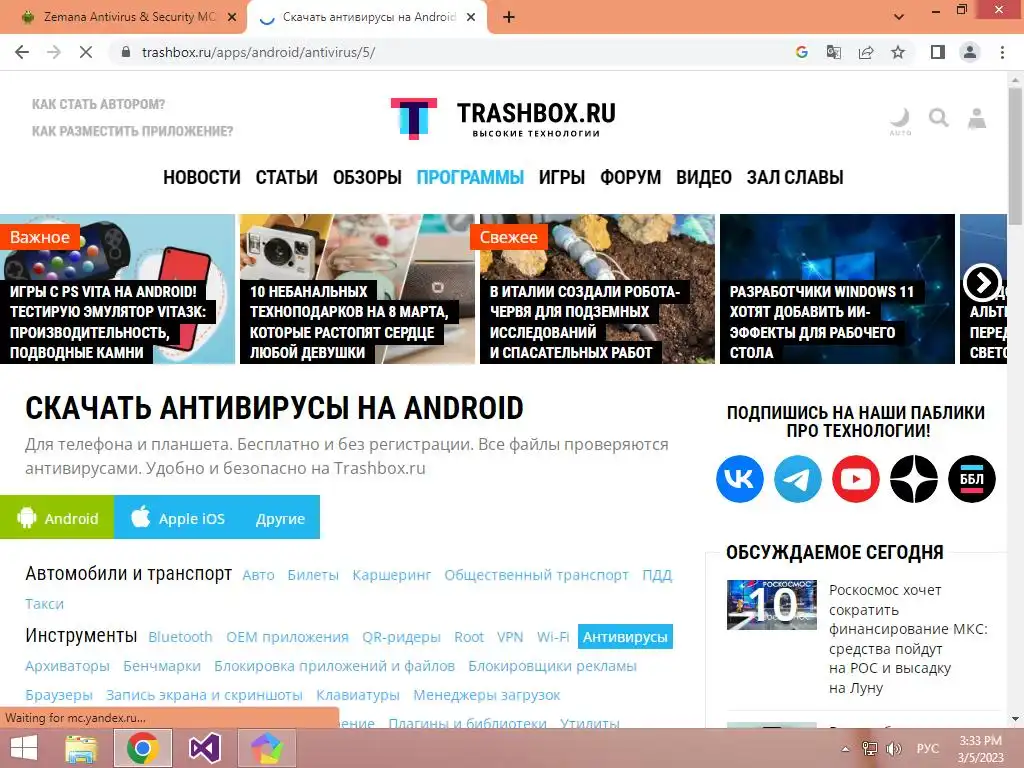This screenshot has width=1024, height=768.
Task: Close the Скачать антивирусы tab
Action: (x=471, y=18)
